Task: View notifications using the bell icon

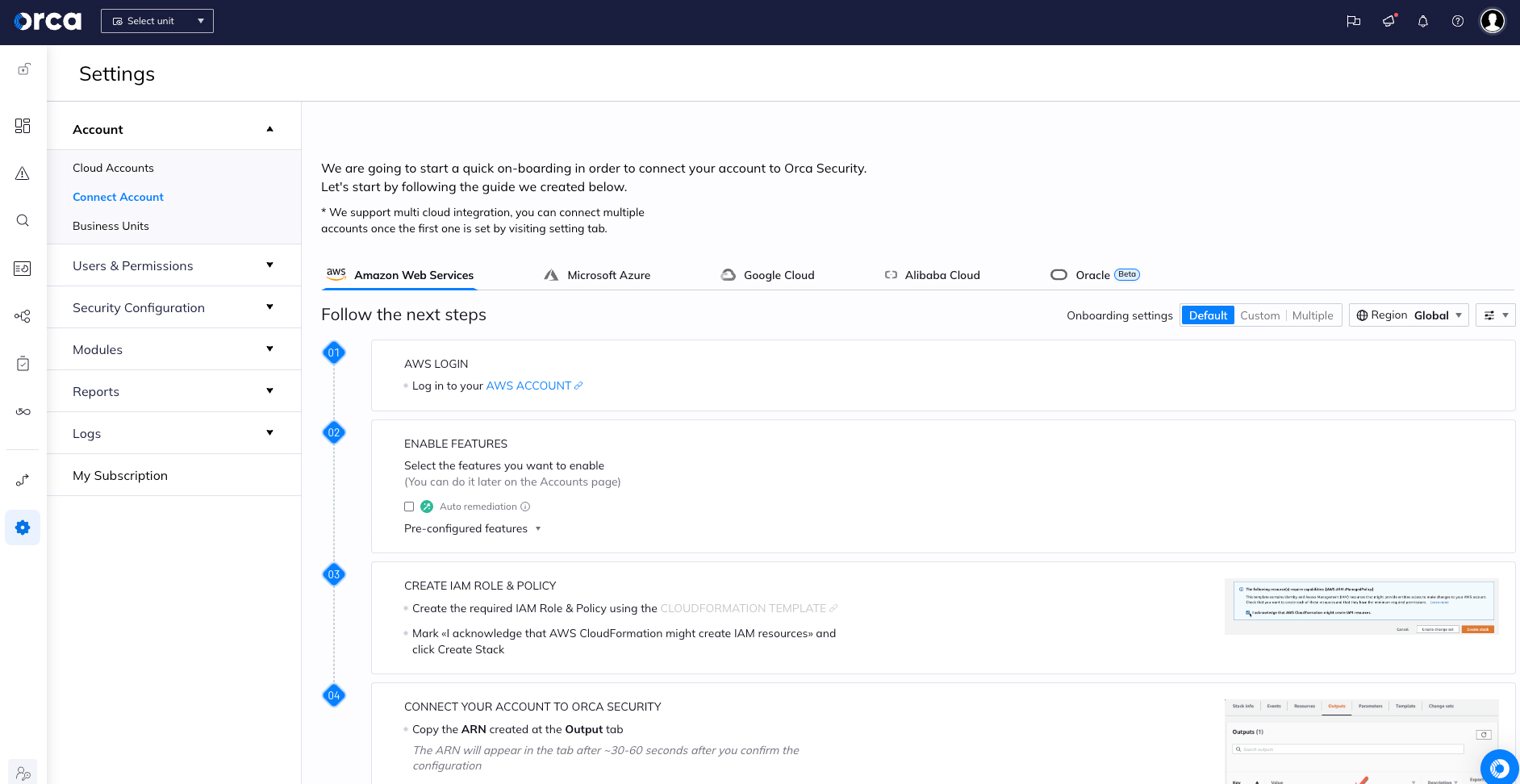Action: [1422, 21]
